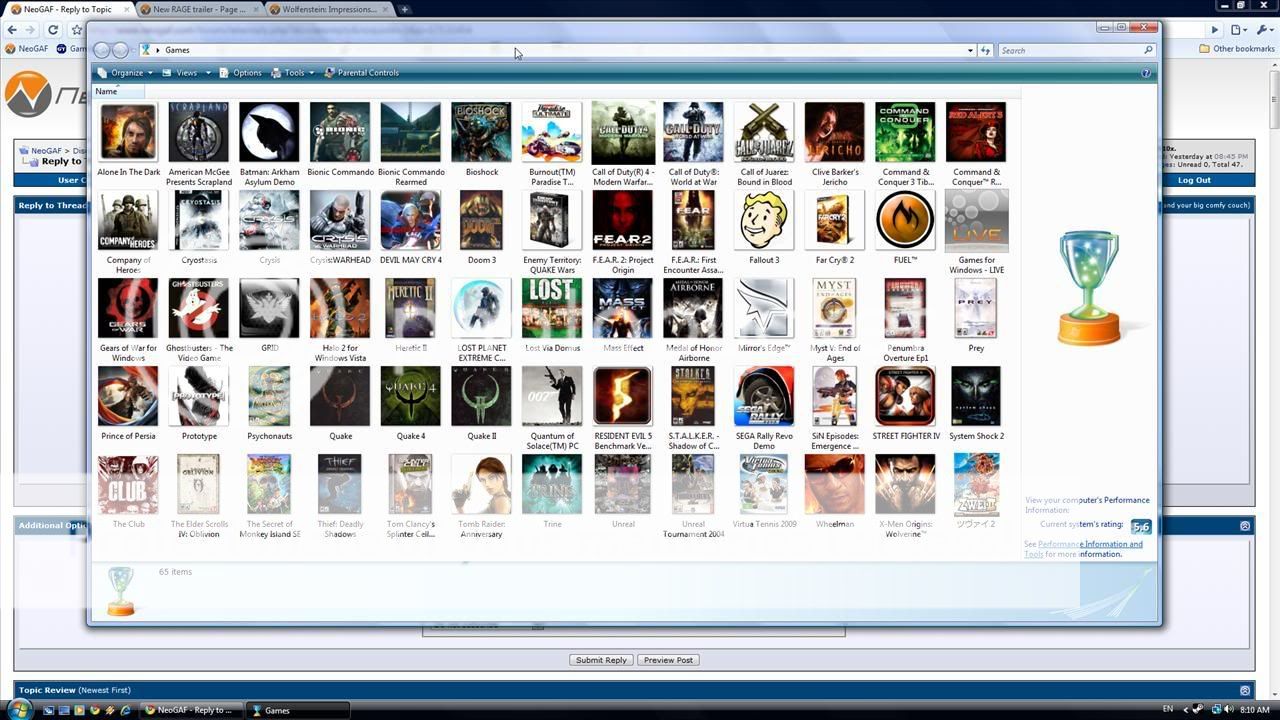This screenshot has width=1280, height=720.
Task: Open the Quake 4 game icon
Action: (x=410, y=397)
